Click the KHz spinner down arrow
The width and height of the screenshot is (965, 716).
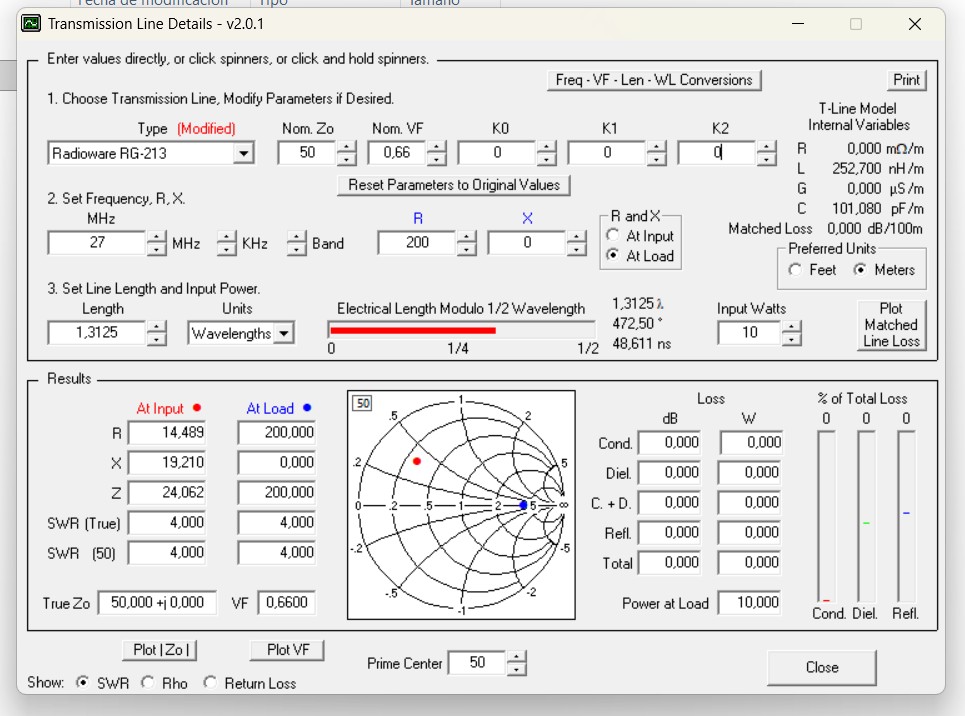click(227, 248)
